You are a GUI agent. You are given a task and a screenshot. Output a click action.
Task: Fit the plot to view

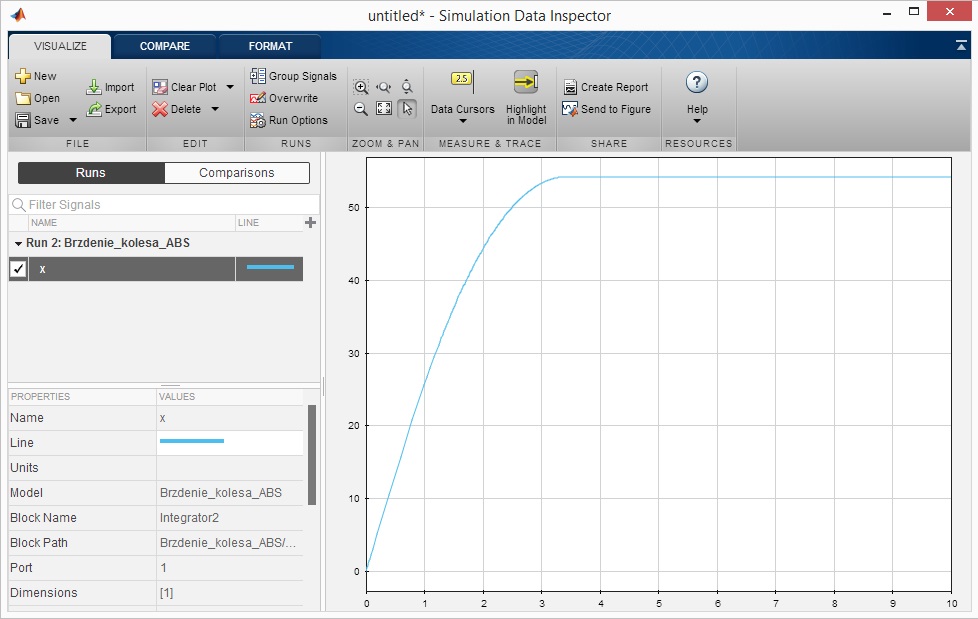pyautogui.click(x=384, y=109)
